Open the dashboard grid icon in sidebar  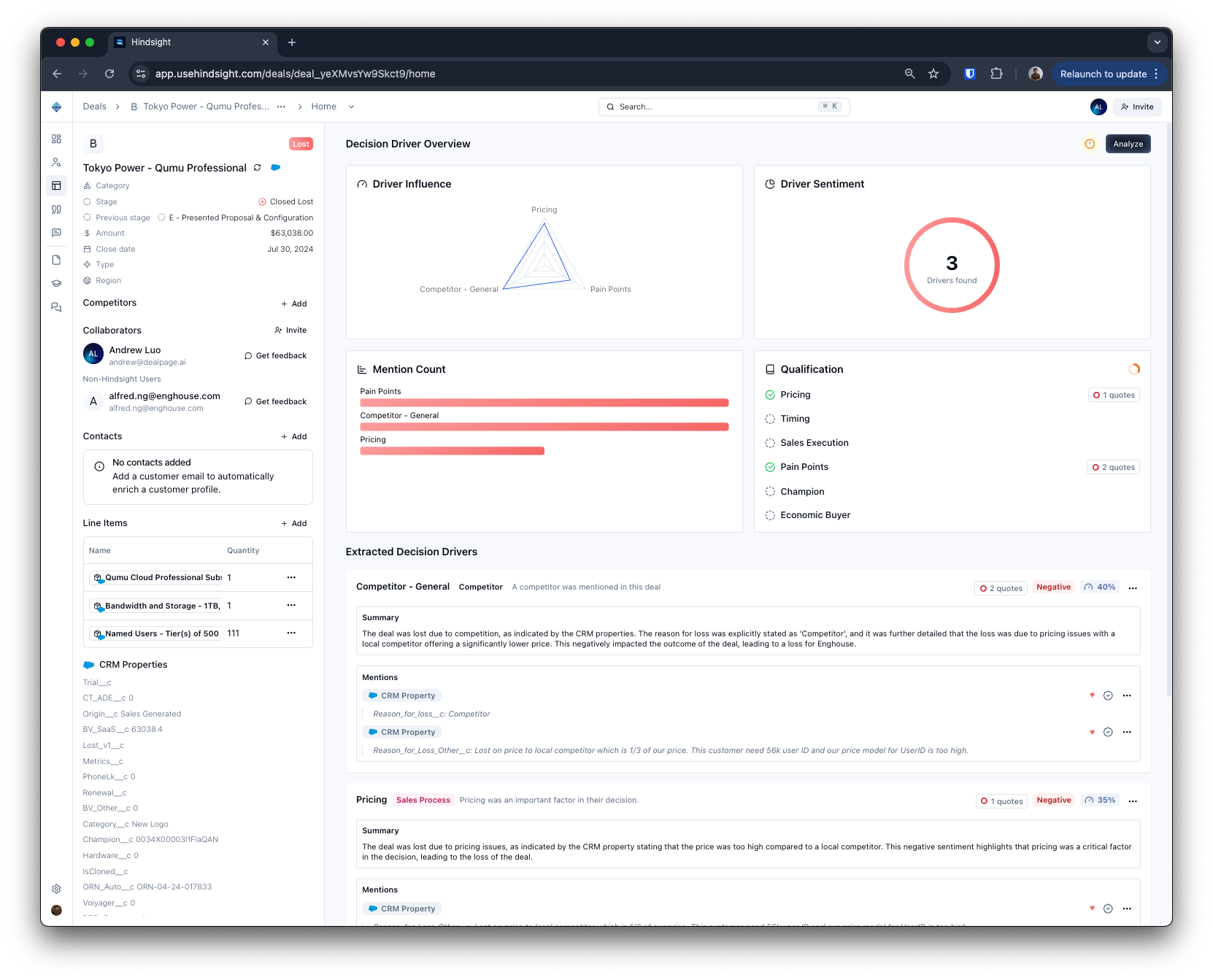point(56,139)
